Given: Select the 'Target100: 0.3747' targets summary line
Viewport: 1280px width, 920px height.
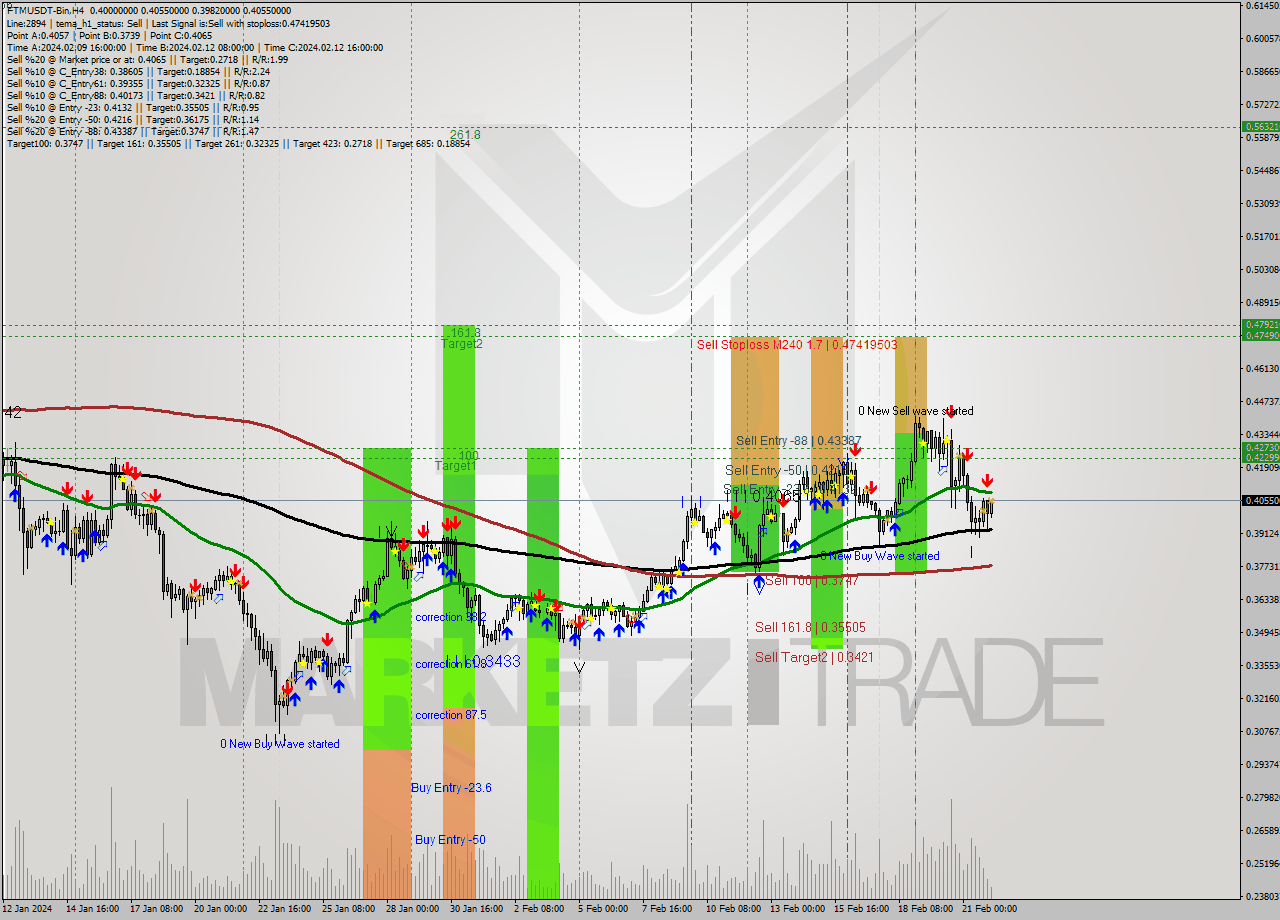Looking at the screenshot, I should [238, 143].
